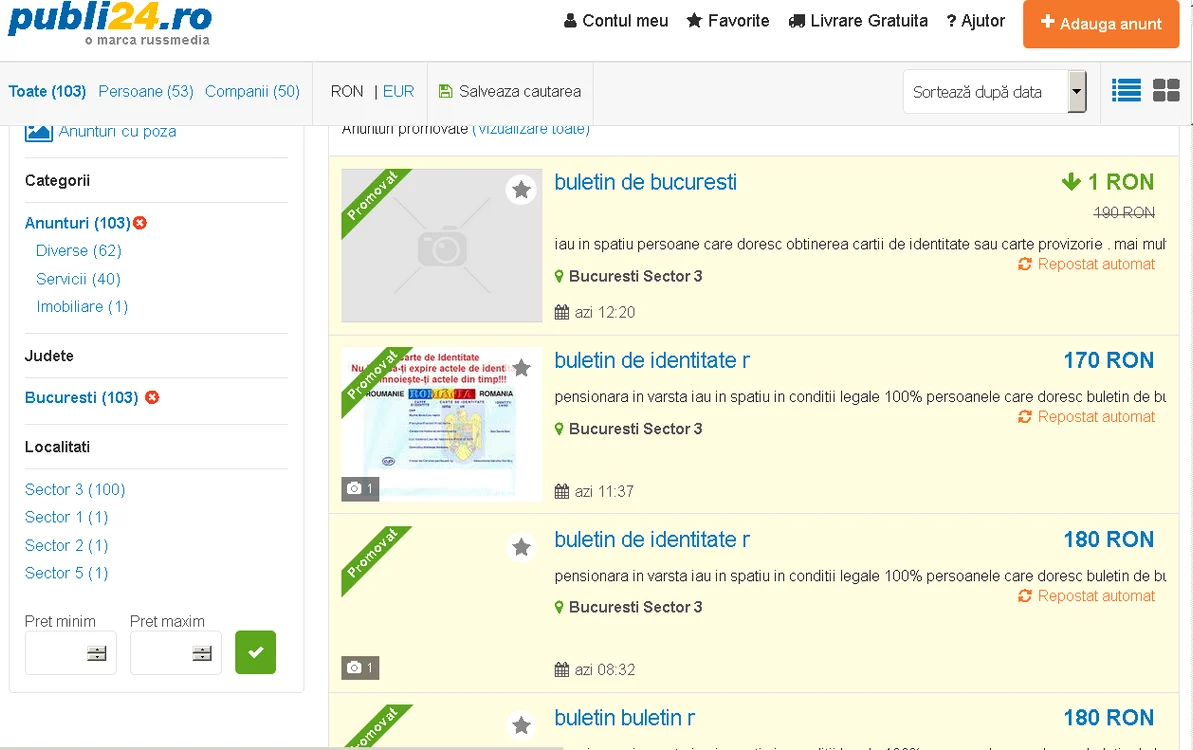Filter by Sector 5 (1)
1193x750 pixels.
[66, 573]
